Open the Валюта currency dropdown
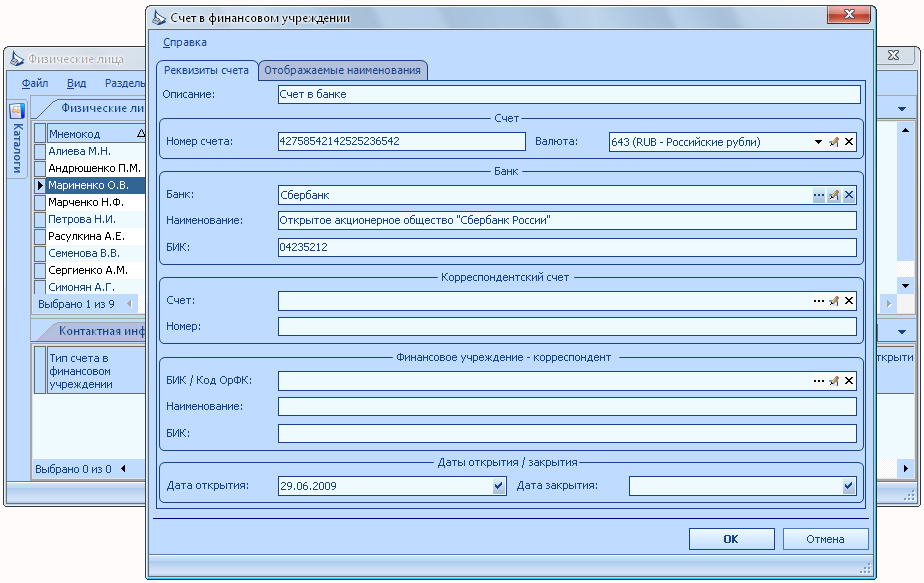The image size is (924, 583). [x=818, y=141]
